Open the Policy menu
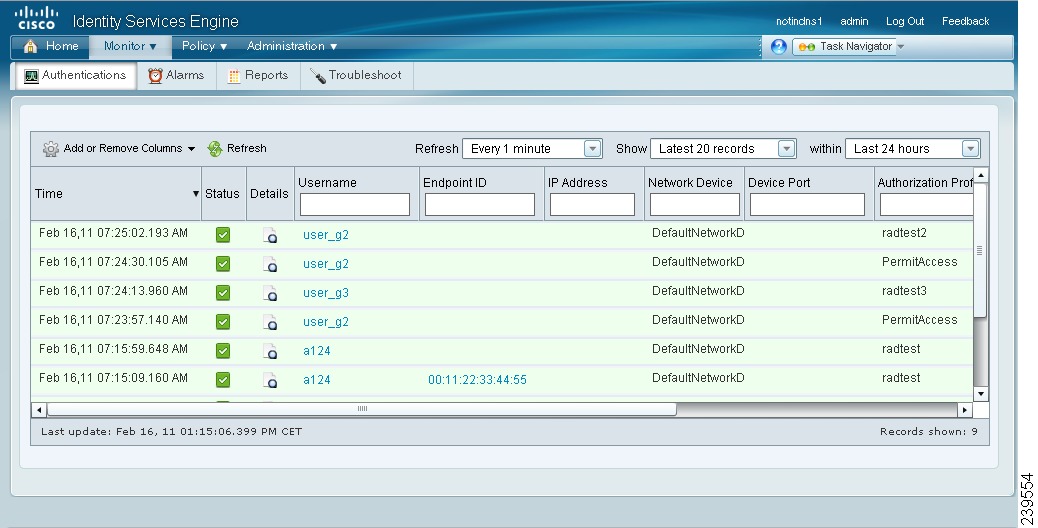The width and height of the screenshot is (1038, 528). click(x=205, y=46)
